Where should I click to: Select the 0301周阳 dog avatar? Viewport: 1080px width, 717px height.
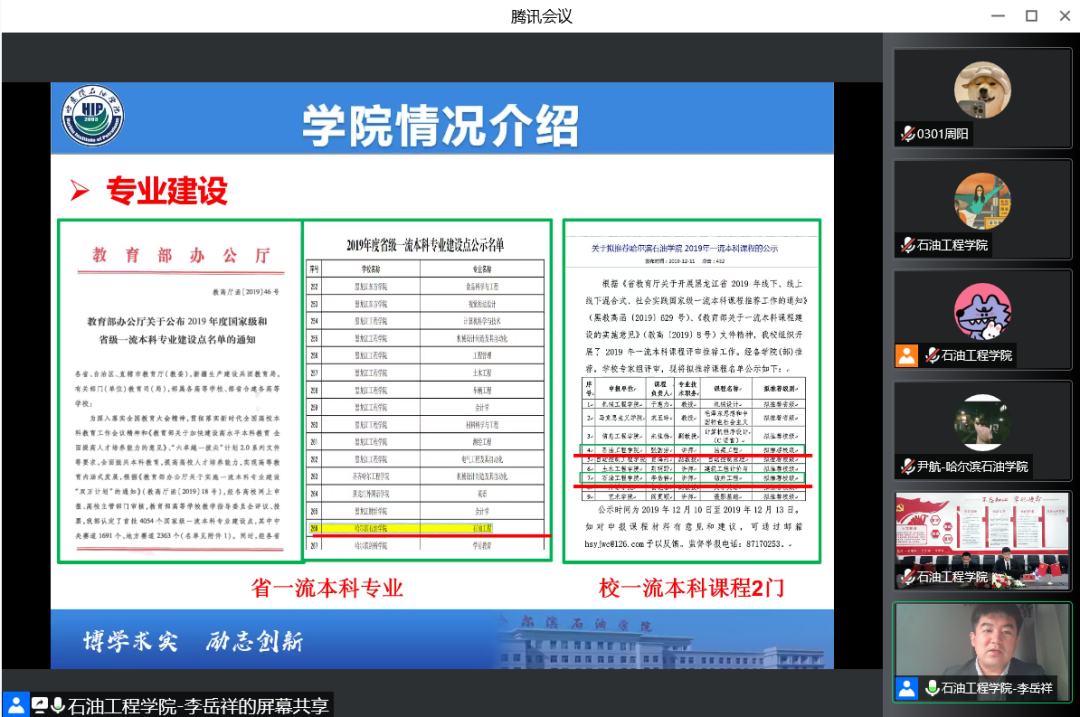coord(981,87)
